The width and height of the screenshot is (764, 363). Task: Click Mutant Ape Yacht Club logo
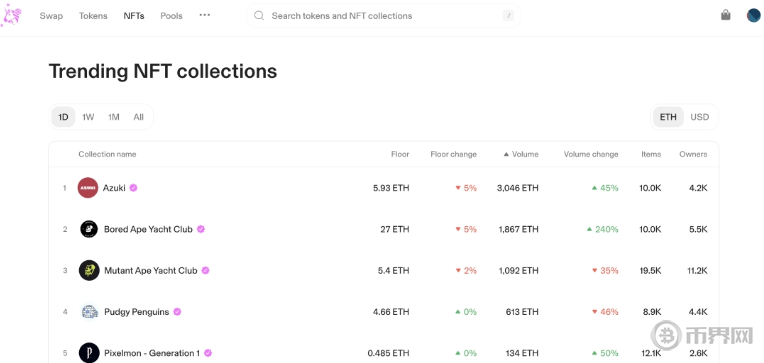pyautogui.click(x=89, y=270)
